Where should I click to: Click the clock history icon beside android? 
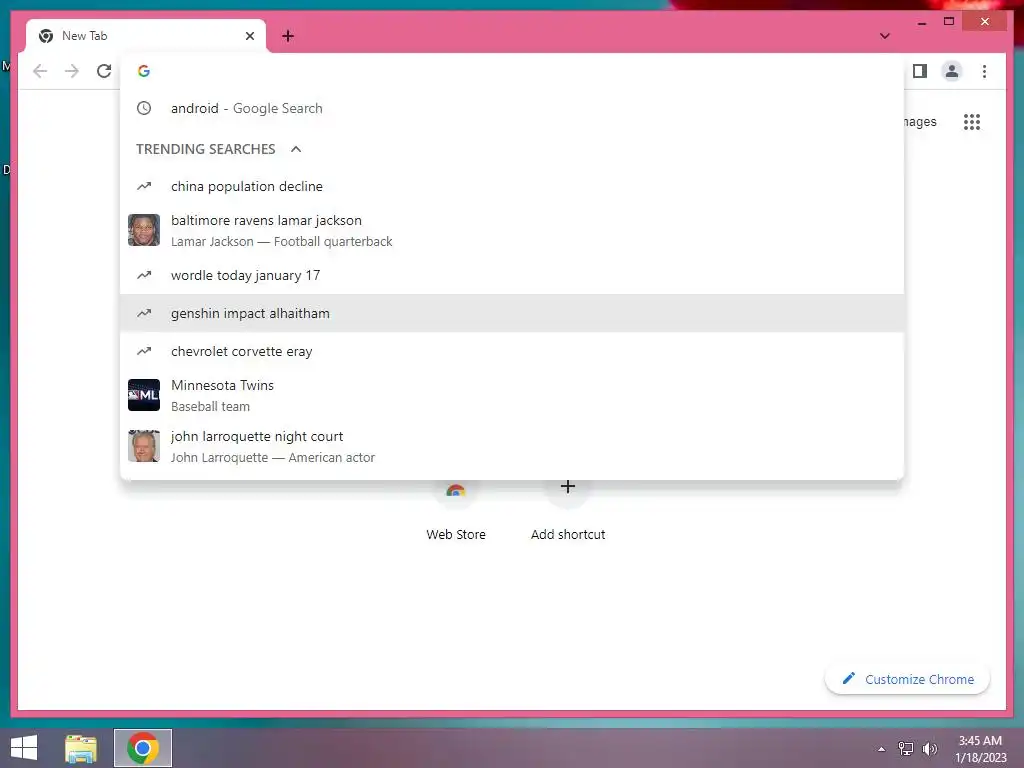pos(144,108)
